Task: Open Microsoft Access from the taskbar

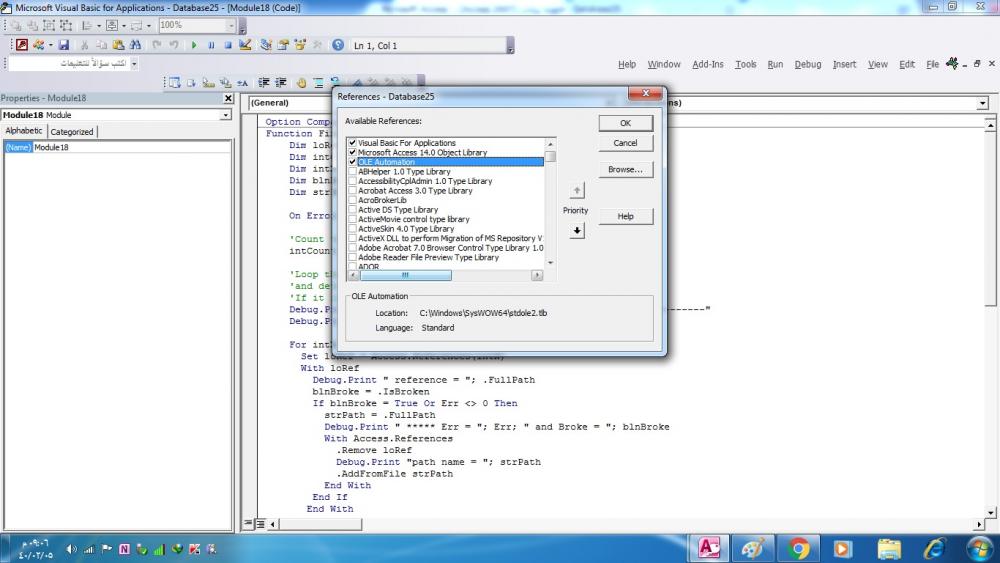Action: (x=709, y=548)
